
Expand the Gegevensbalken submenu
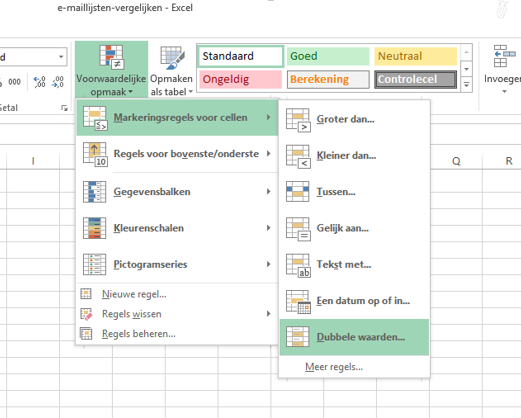coord(177,192)
